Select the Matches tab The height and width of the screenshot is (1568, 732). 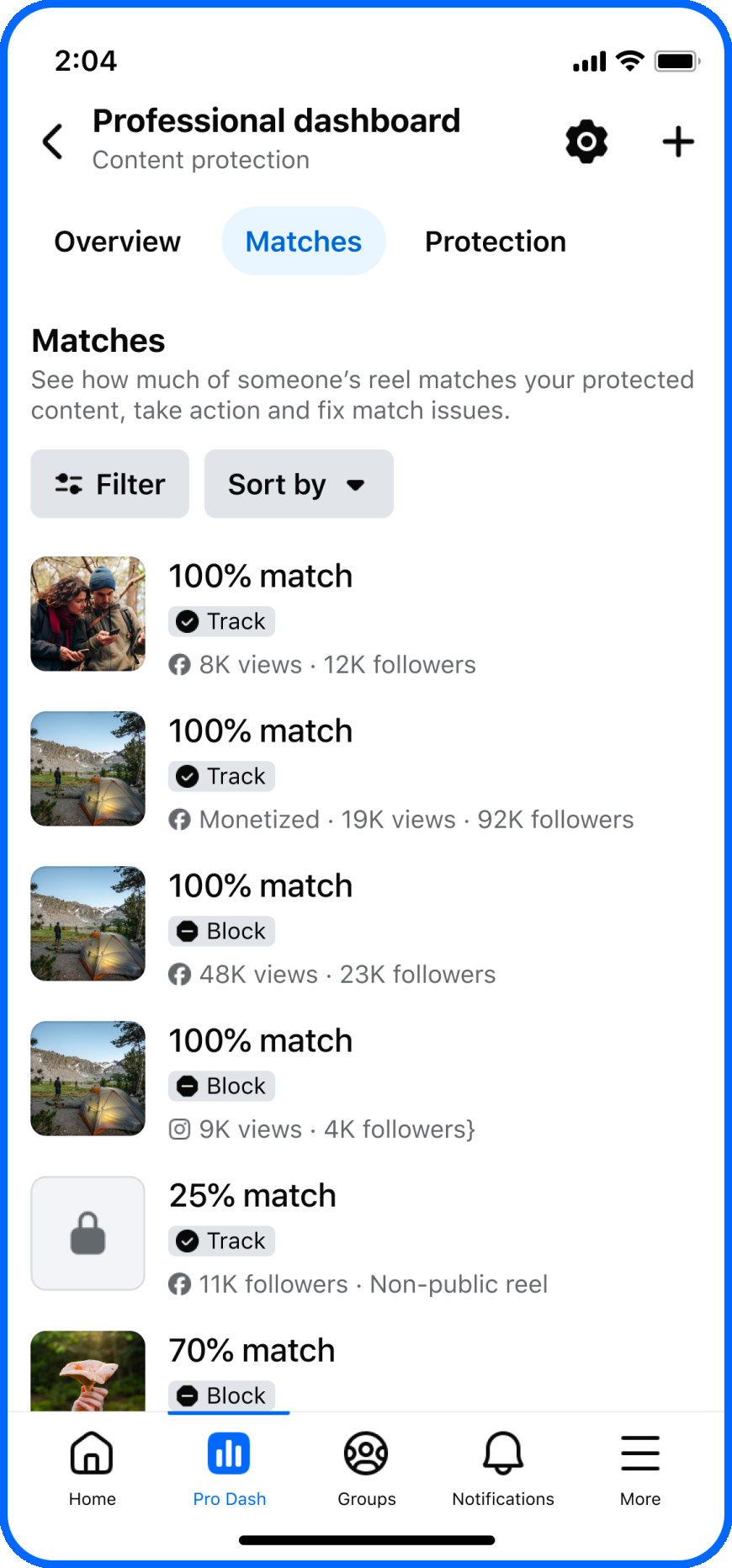click(x=304, y=242)
